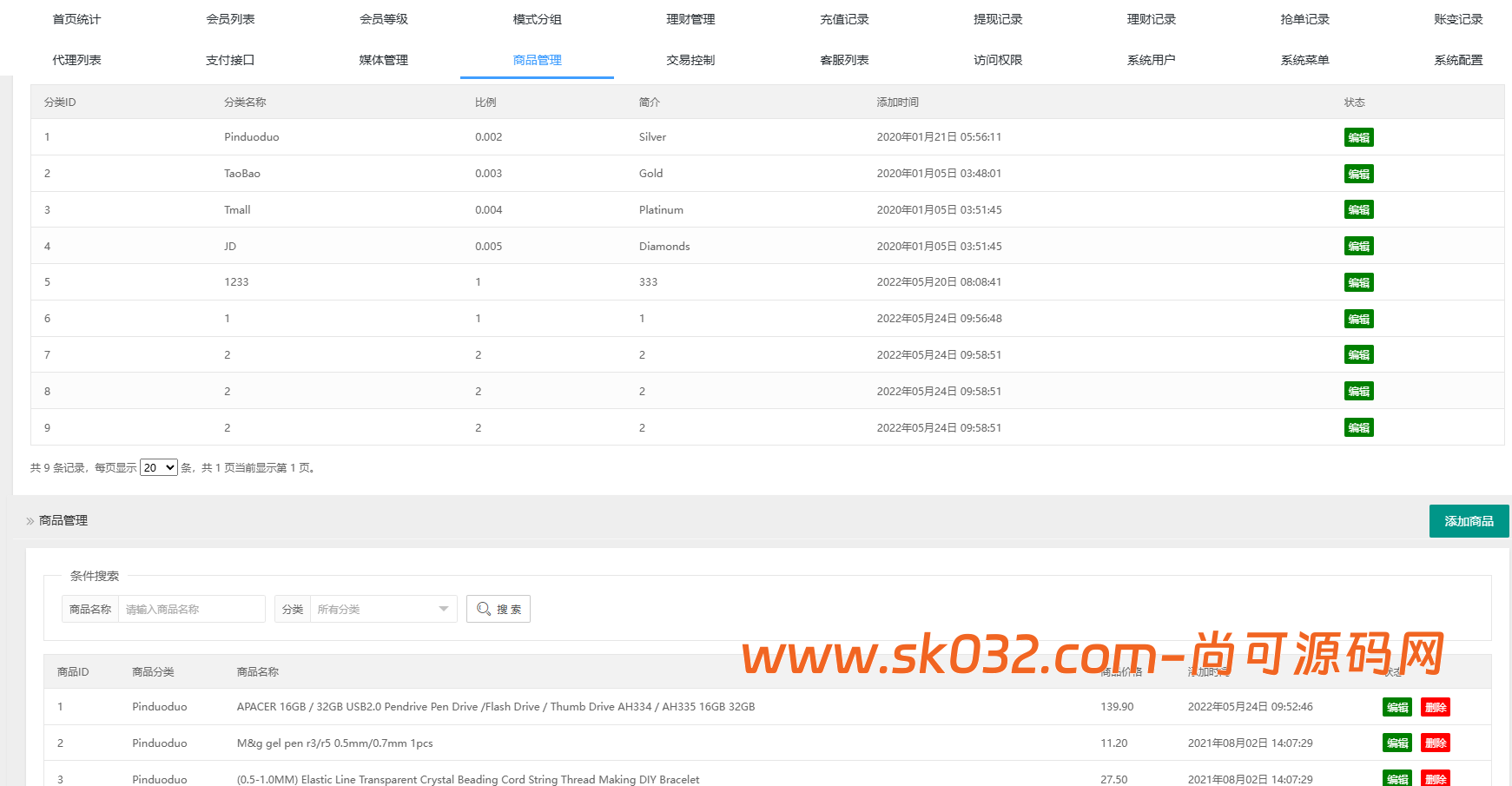Screen dimensions: 1512x786
Task: Click 编辑 on the TaoBao category row
Action: [x=1358, y=173]
